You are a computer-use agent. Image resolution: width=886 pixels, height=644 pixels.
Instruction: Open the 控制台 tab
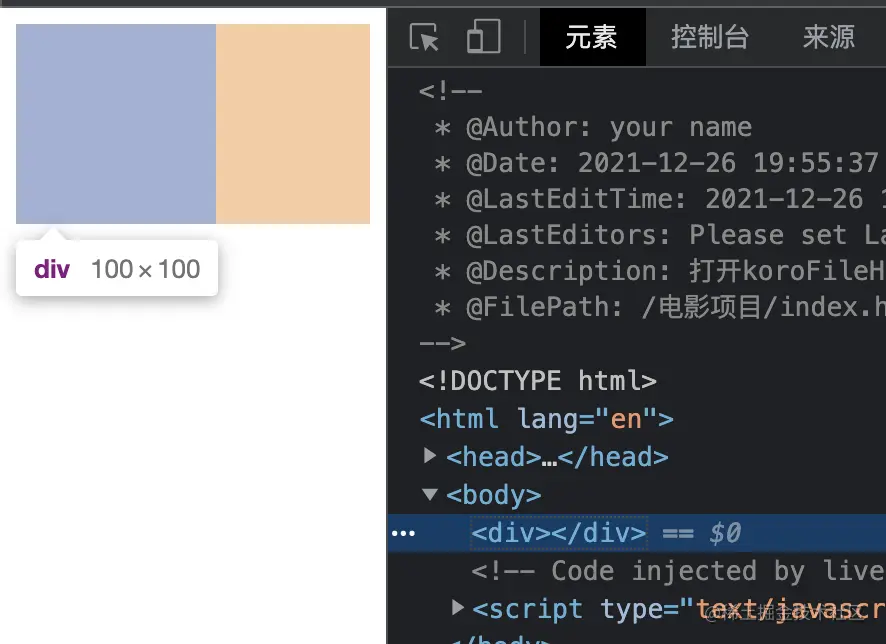tap(710, 37)
